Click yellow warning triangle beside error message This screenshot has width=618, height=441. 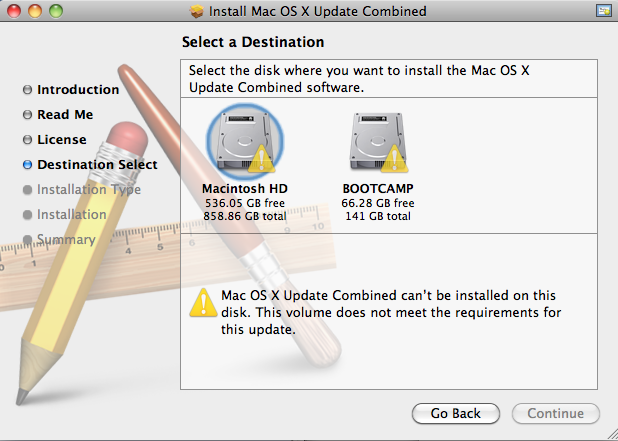click(204, 300)
